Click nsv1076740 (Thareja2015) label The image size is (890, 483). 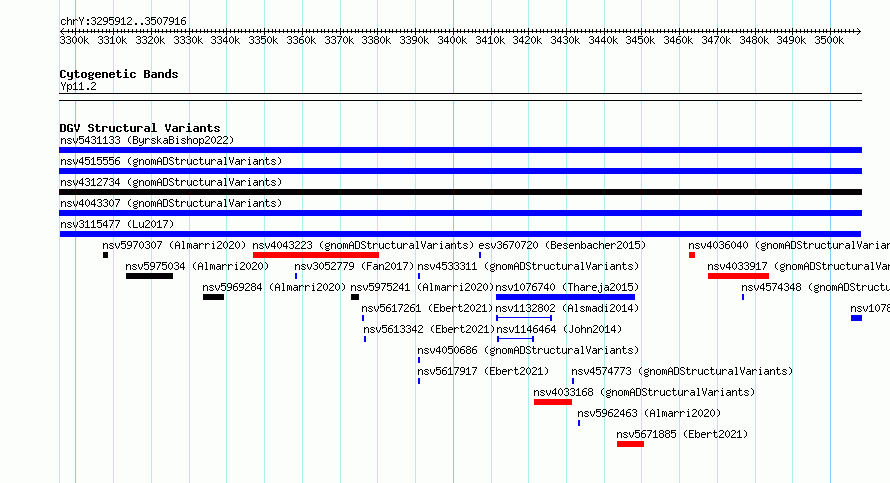click(x=567, y=287)
